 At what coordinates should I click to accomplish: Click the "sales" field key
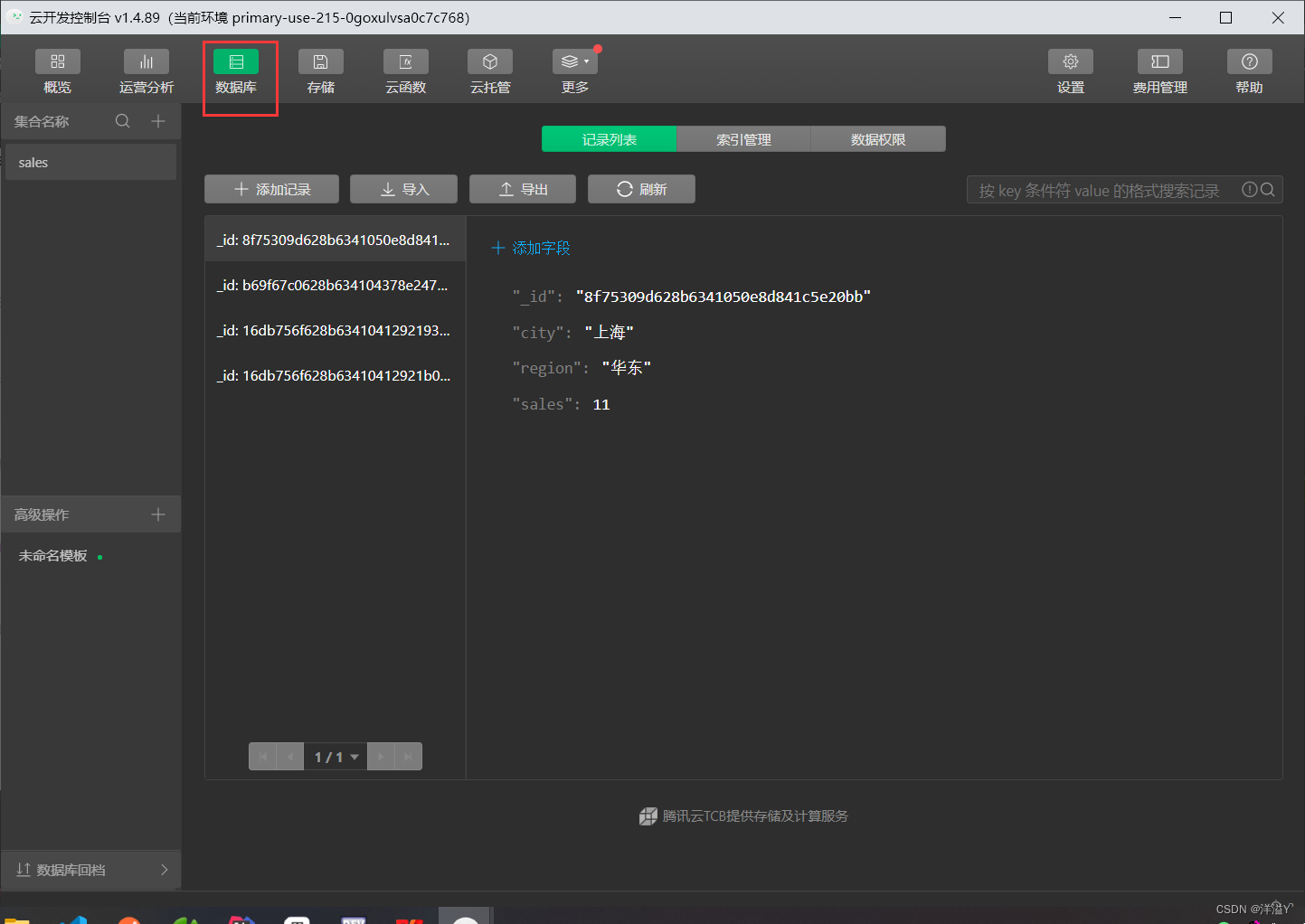(x=542, y=404)
